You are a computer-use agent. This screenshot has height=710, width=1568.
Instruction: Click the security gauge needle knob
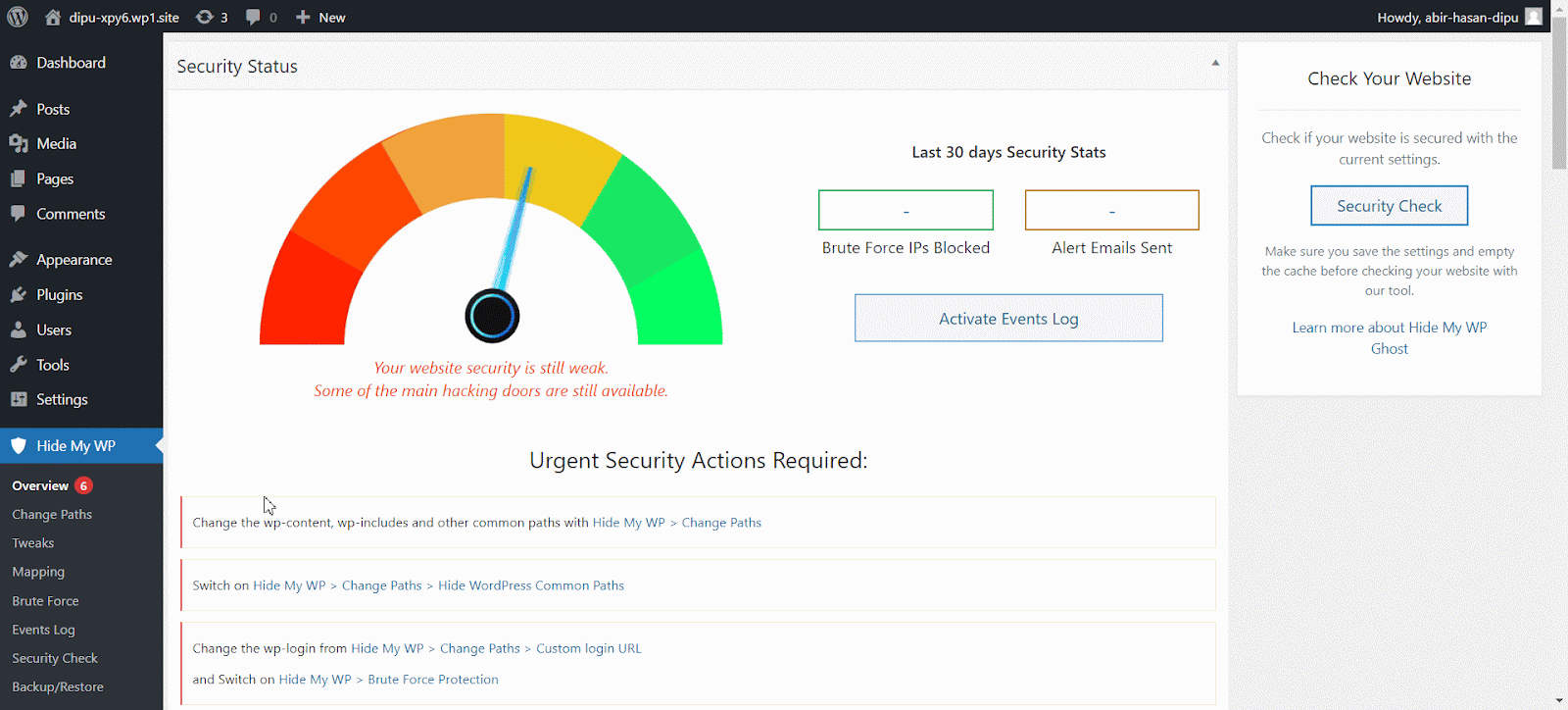[x=492, y=316]
